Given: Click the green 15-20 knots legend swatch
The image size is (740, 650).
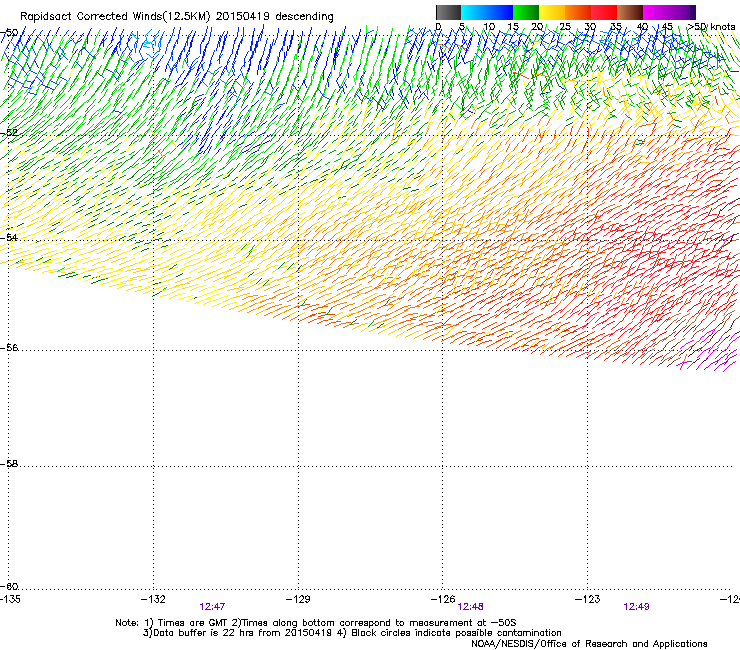Looking at the screenshot, I should [x=526, y=12].
